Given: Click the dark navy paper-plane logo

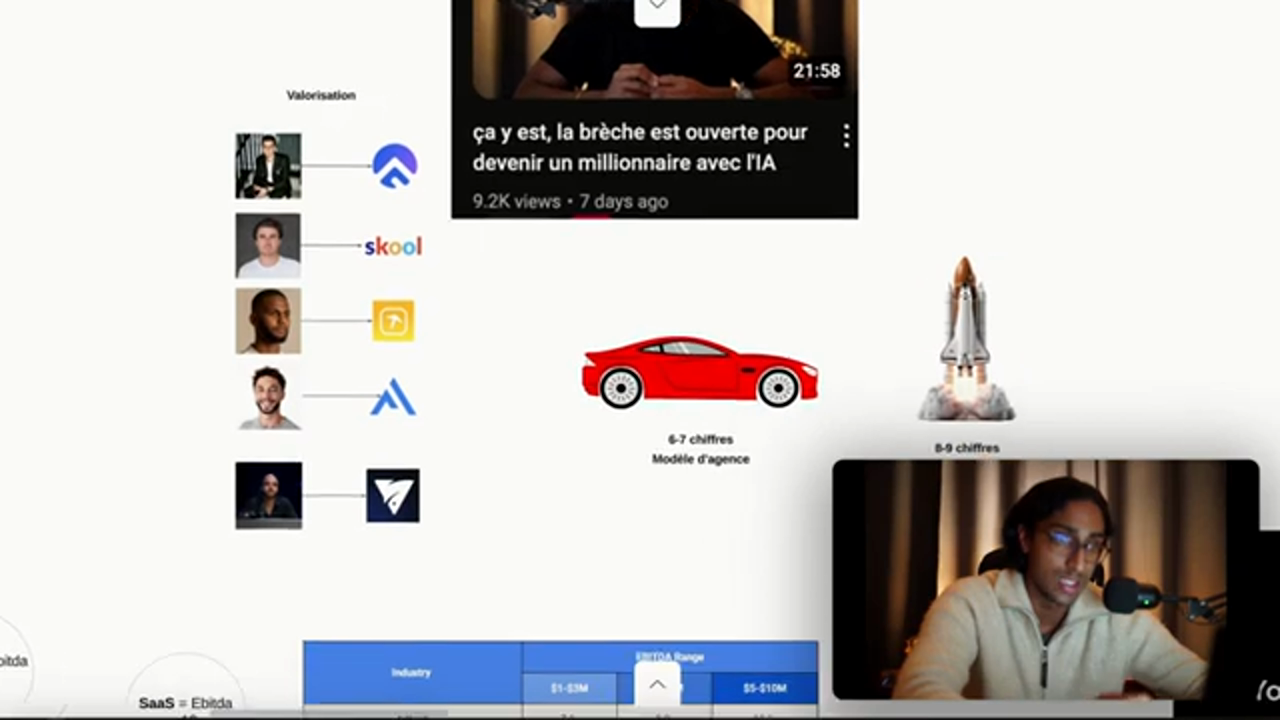Looking at the screenshot, I should pyautogui.click(x=393, y=495).
